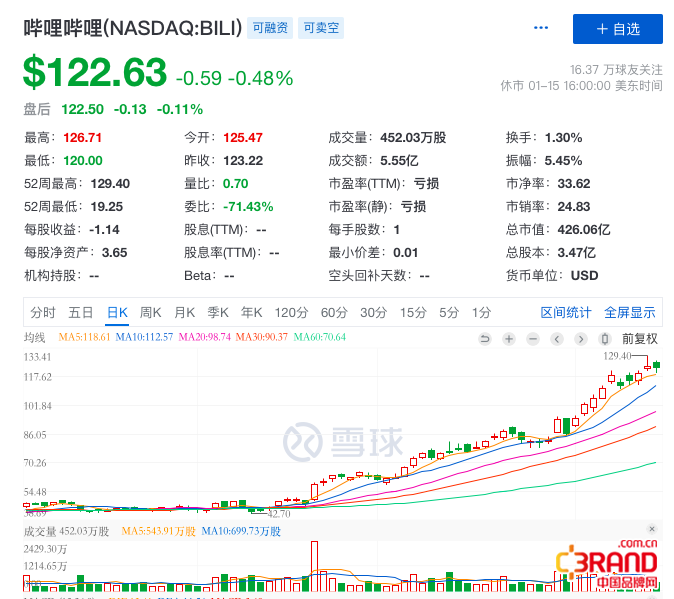Close the ad at chart's bottom right

(x=651, y=529)
